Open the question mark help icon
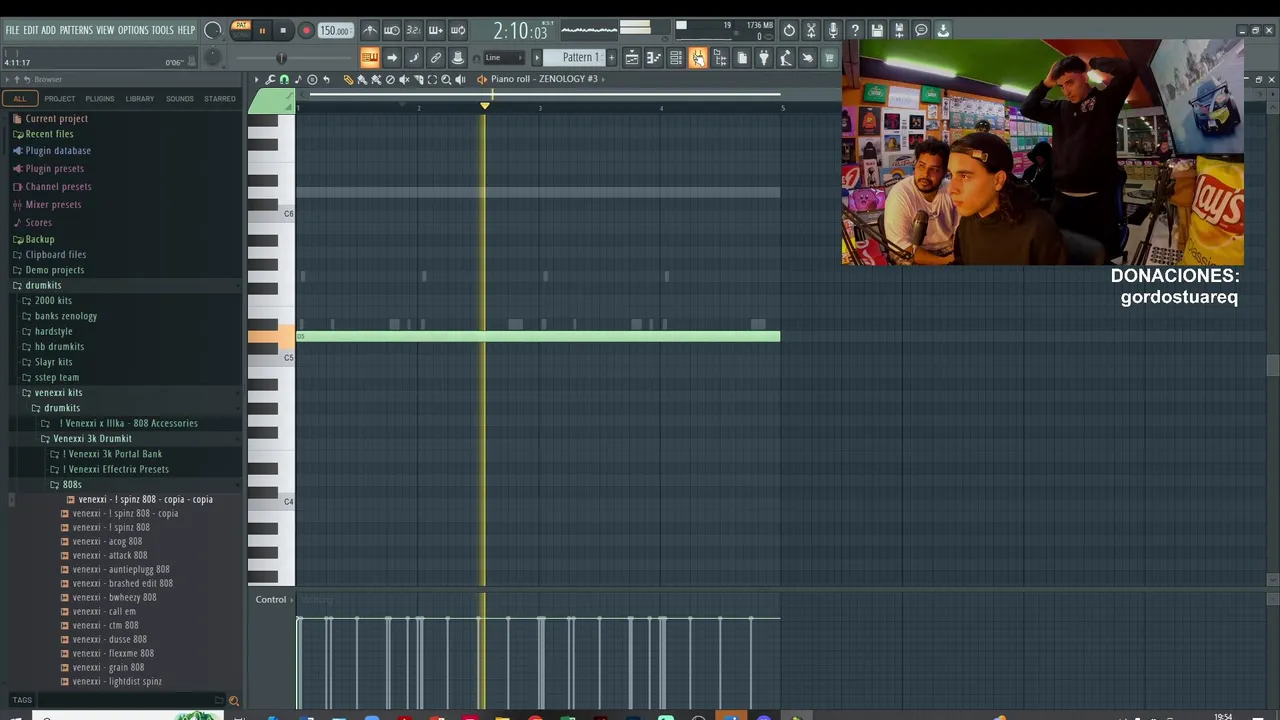Image resolution: width=1280 pixels, height=720 pixels. (x=855, y=31)
